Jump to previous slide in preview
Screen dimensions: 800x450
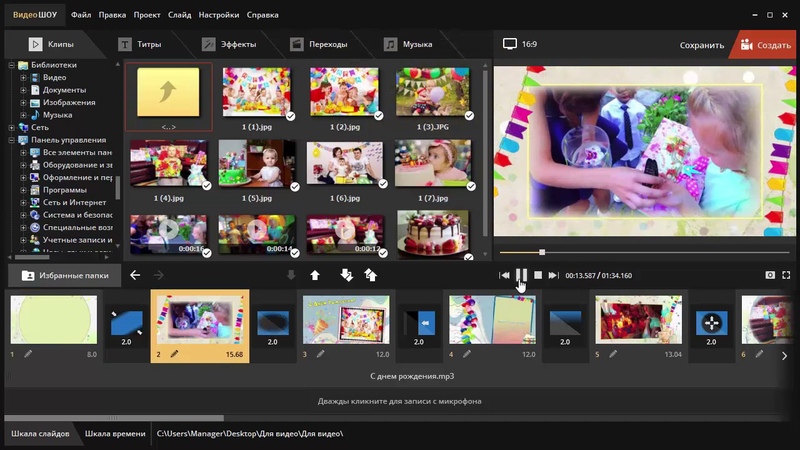coord(505,275)
